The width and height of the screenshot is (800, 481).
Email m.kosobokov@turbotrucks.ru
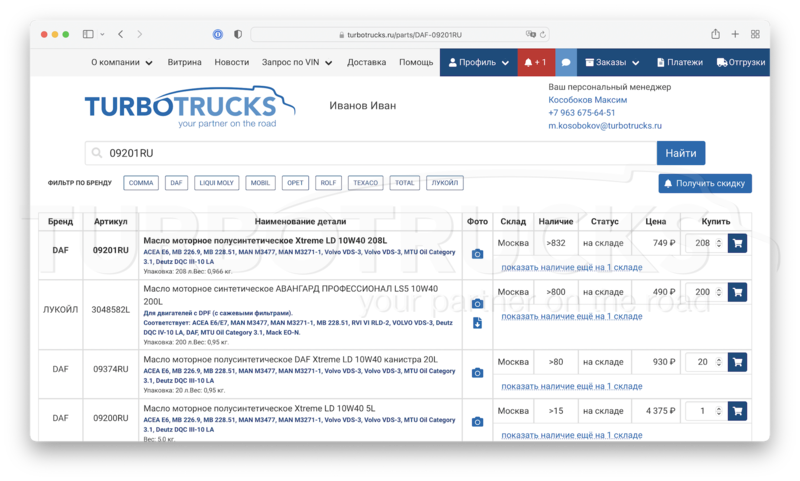[x=605, y=125]
